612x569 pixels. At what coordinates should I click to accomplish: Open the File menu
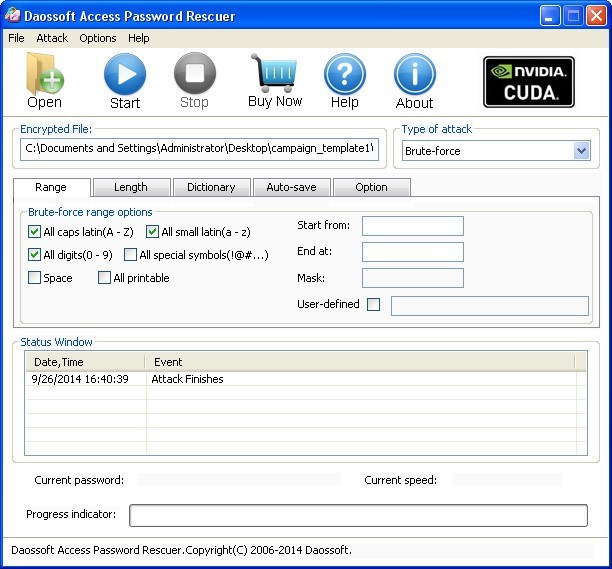(16, 38)
